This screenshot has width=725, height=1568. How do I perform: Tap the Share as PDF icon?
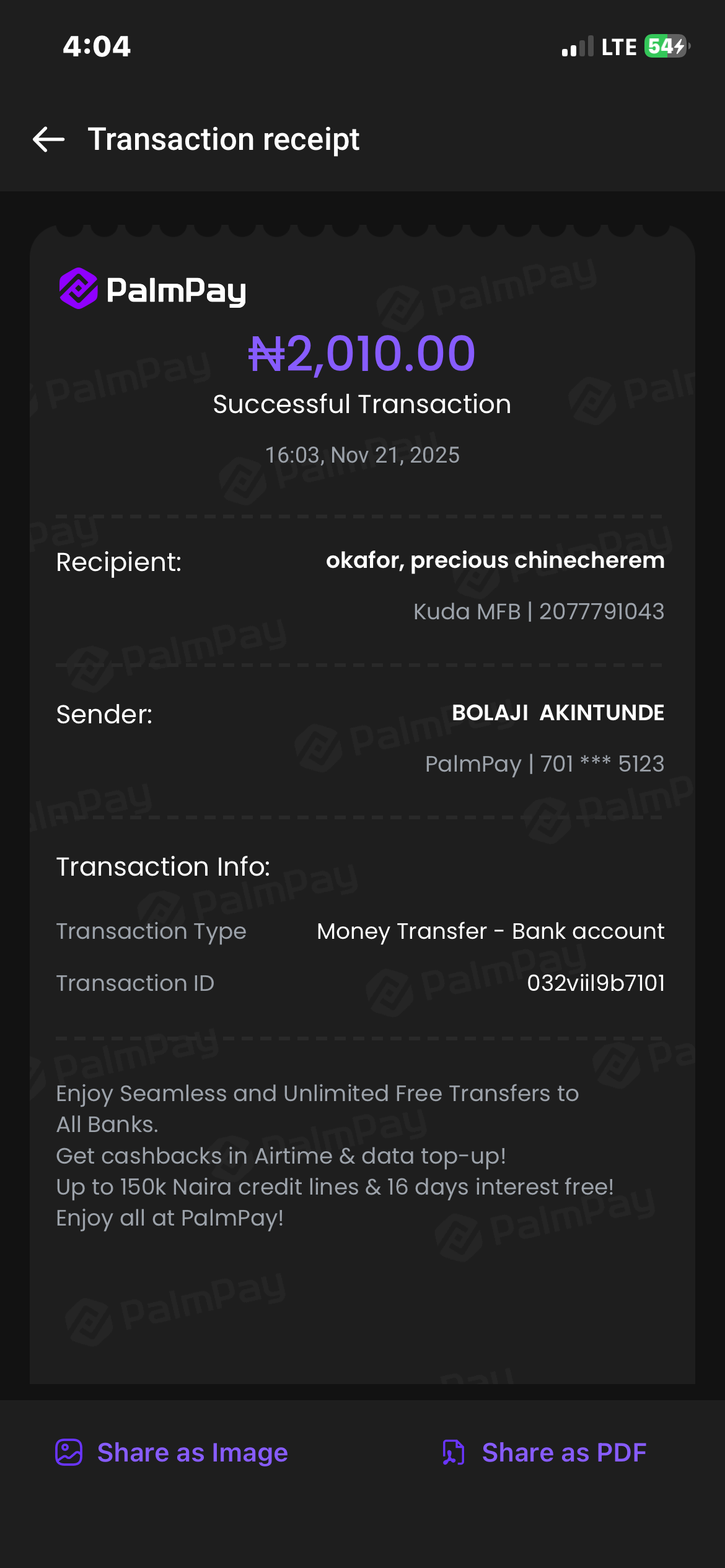click(454, 1452)
